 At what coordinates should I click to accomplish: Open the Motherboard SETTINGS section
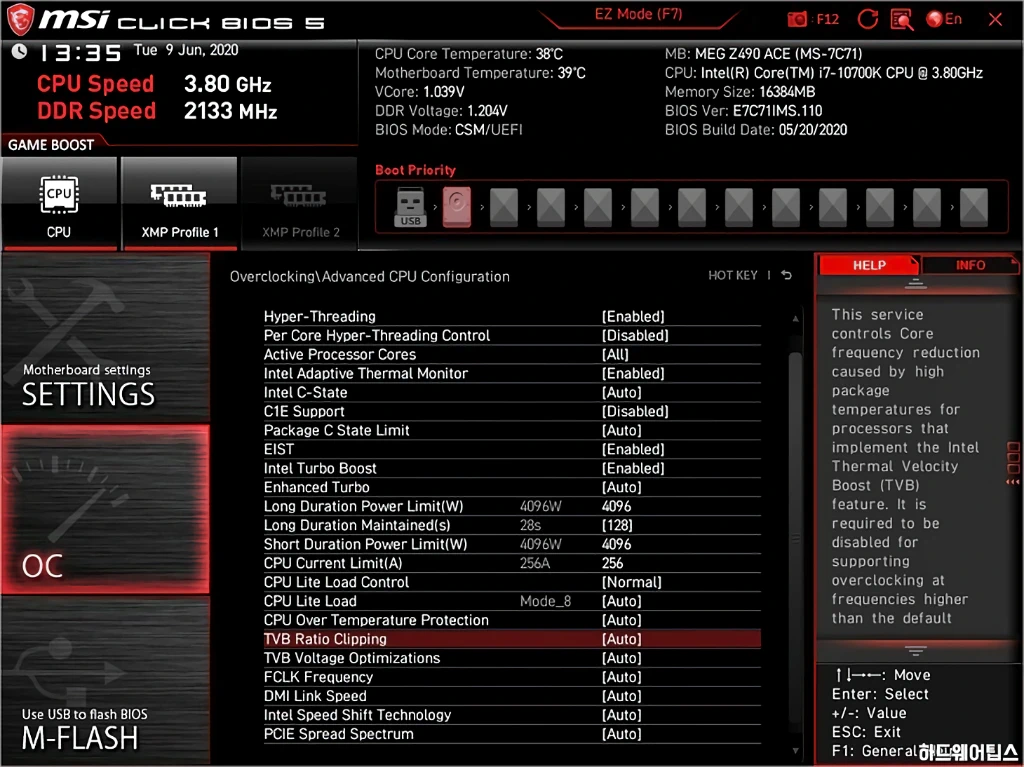click(106, 338)
